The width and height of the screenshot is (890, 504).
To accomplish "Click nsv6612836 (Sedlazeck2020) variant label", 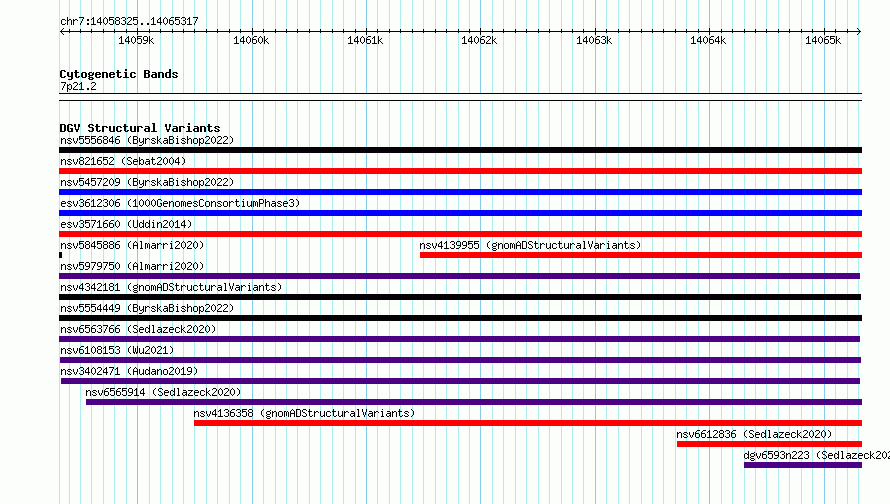I will [754, 434].
